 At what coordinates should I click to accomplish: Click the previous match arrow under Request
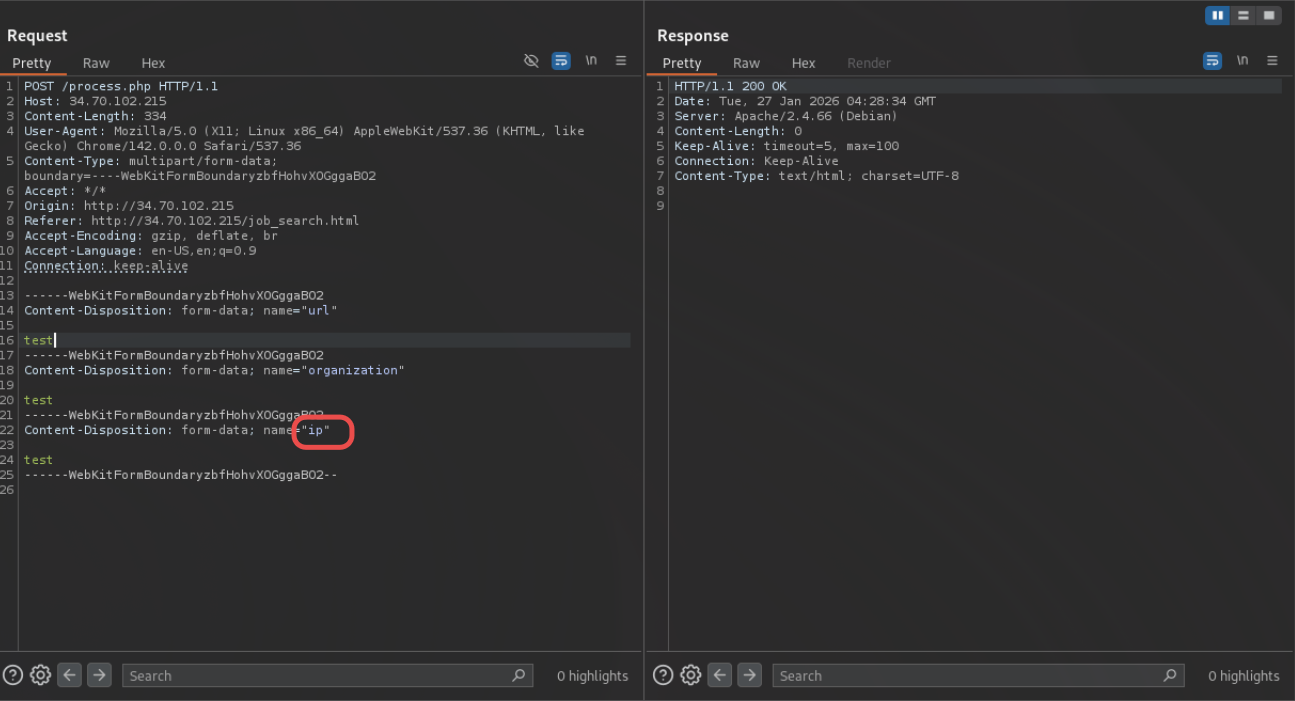tap(70, 675)
